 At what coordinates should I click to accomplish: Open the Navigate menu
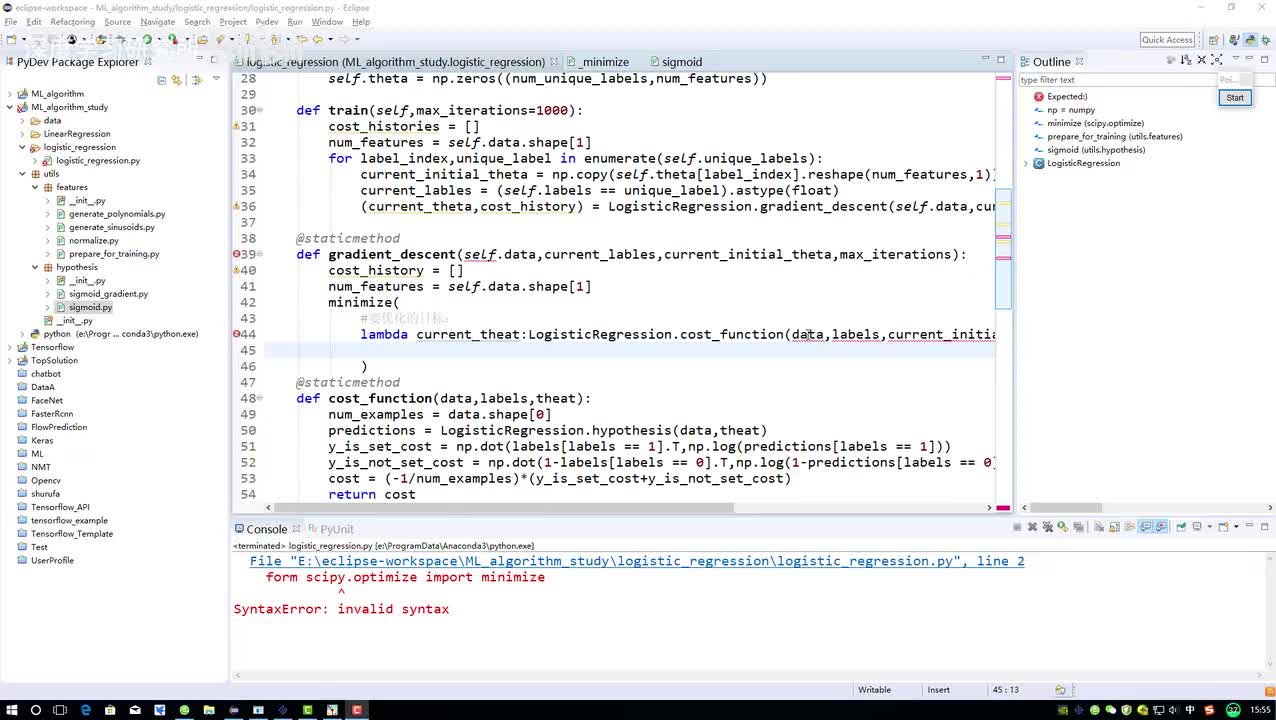click(x=157, y=22)
